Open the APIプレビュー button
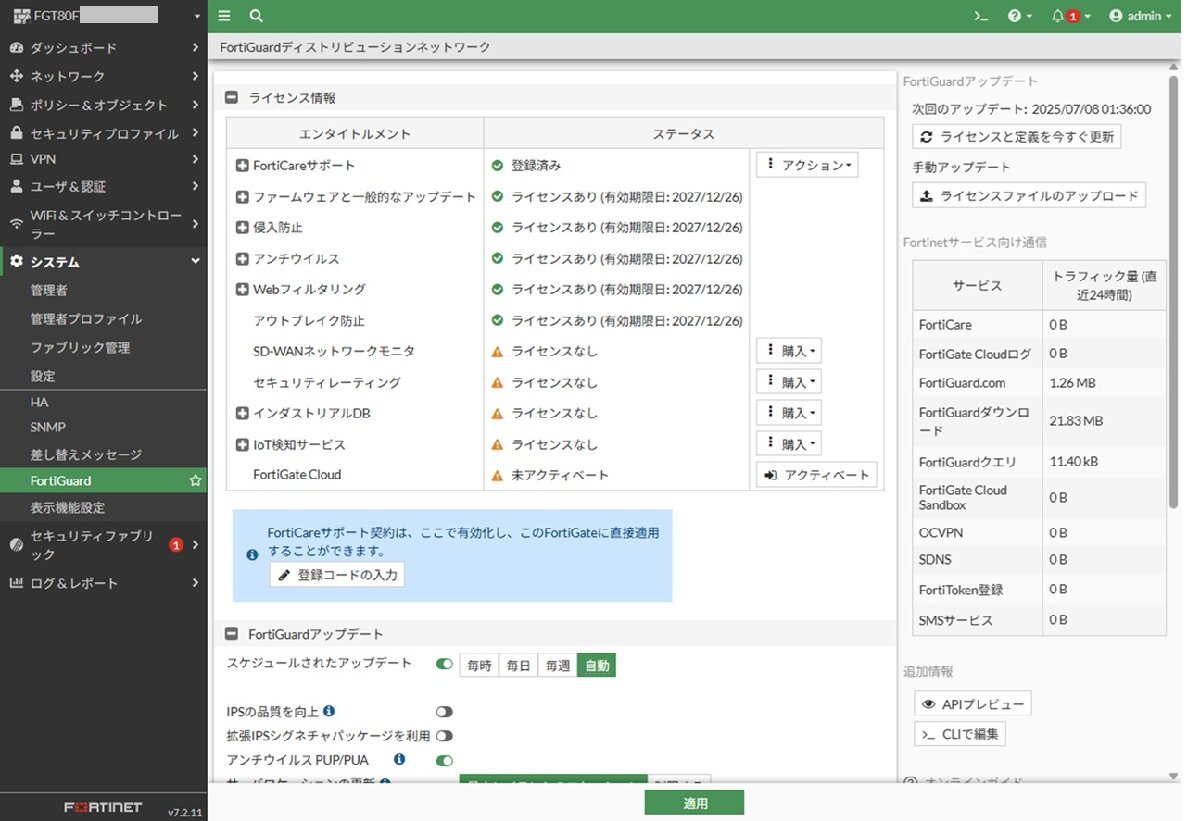Screen dimensions: 1200x821 (972, 704)
